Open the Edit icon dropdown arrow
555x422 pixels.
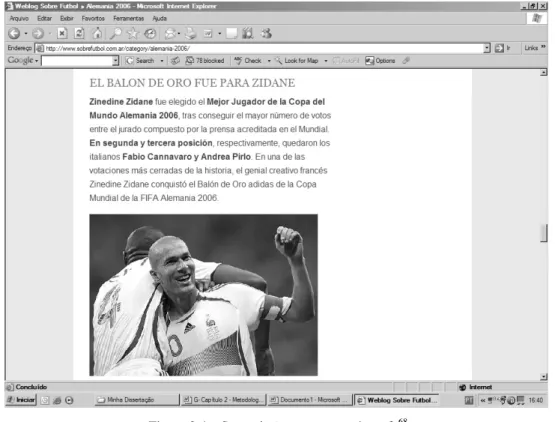point(219,34)
